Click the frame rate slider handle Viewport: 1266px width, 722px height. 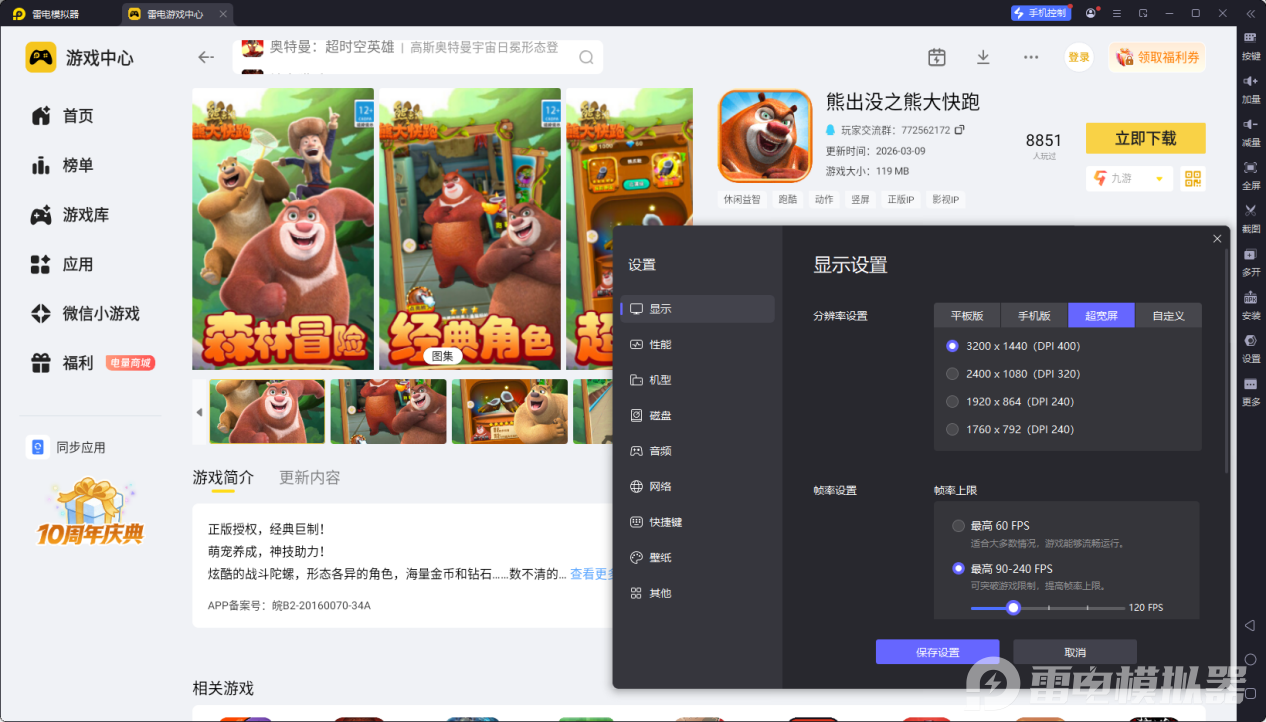click(x=1013, y=608)
